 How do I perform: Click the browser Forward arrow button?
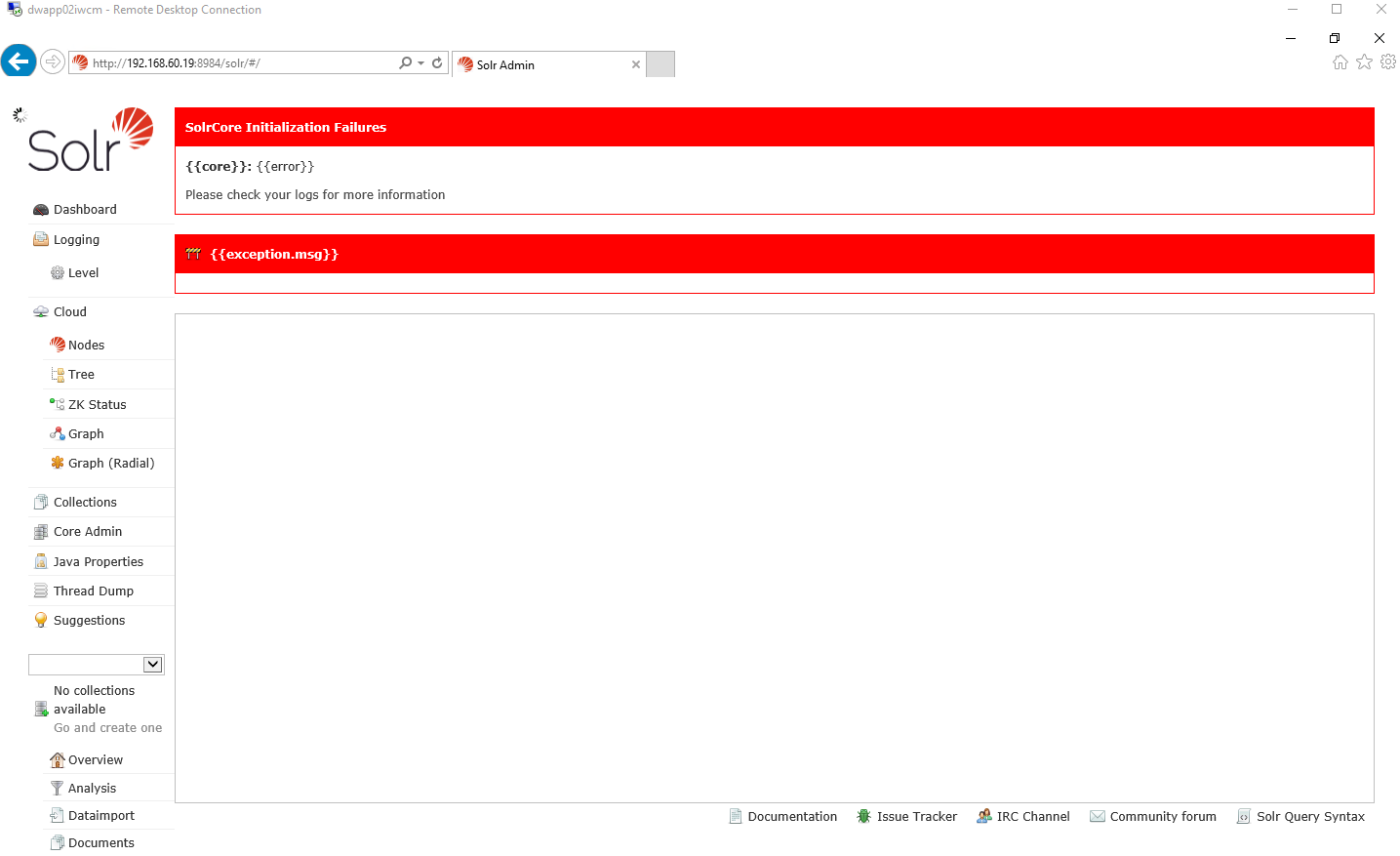(x=53, y=61)
